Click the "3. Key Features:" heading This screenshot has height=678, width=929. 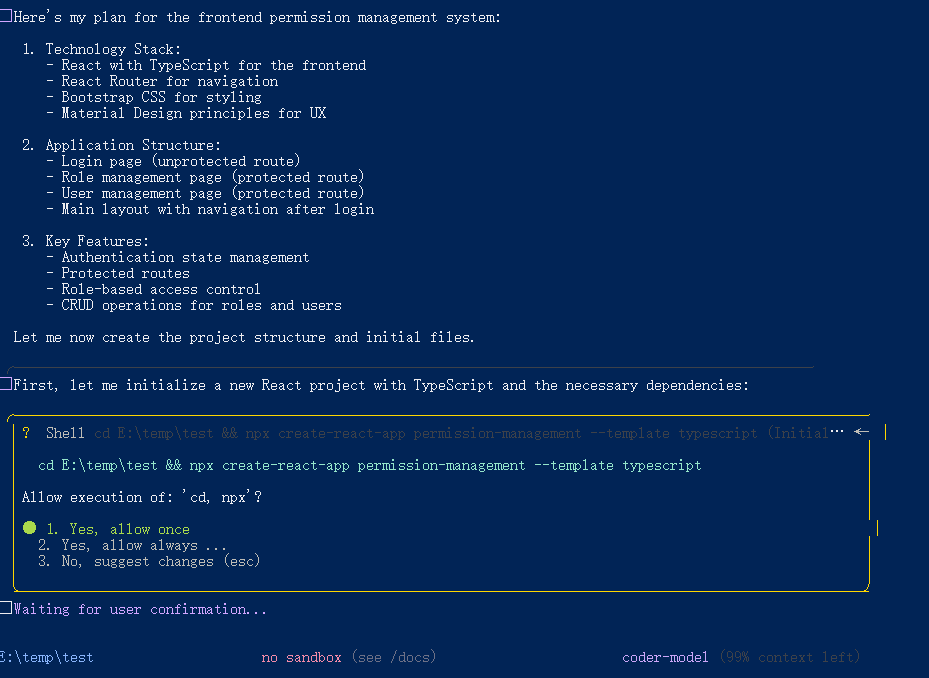85,241
